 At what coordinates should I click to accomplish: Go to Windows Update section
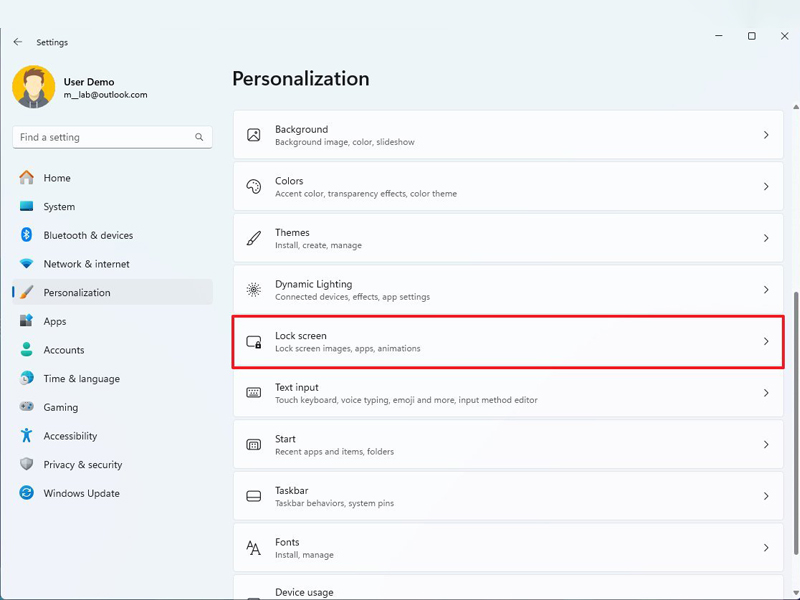click(x=81, y=493)
